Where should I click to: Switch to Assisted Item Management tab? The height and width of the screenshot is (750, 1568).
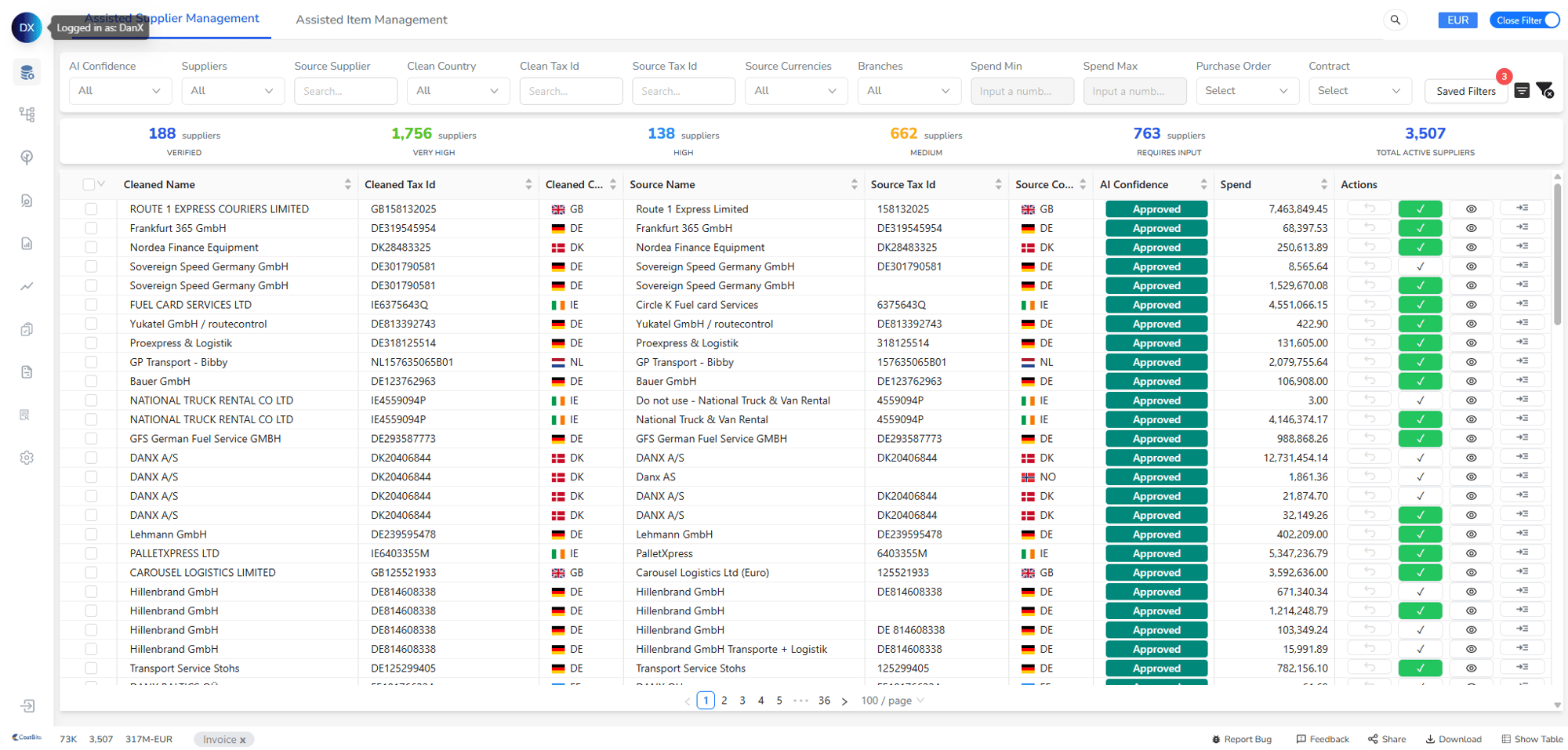371,20
